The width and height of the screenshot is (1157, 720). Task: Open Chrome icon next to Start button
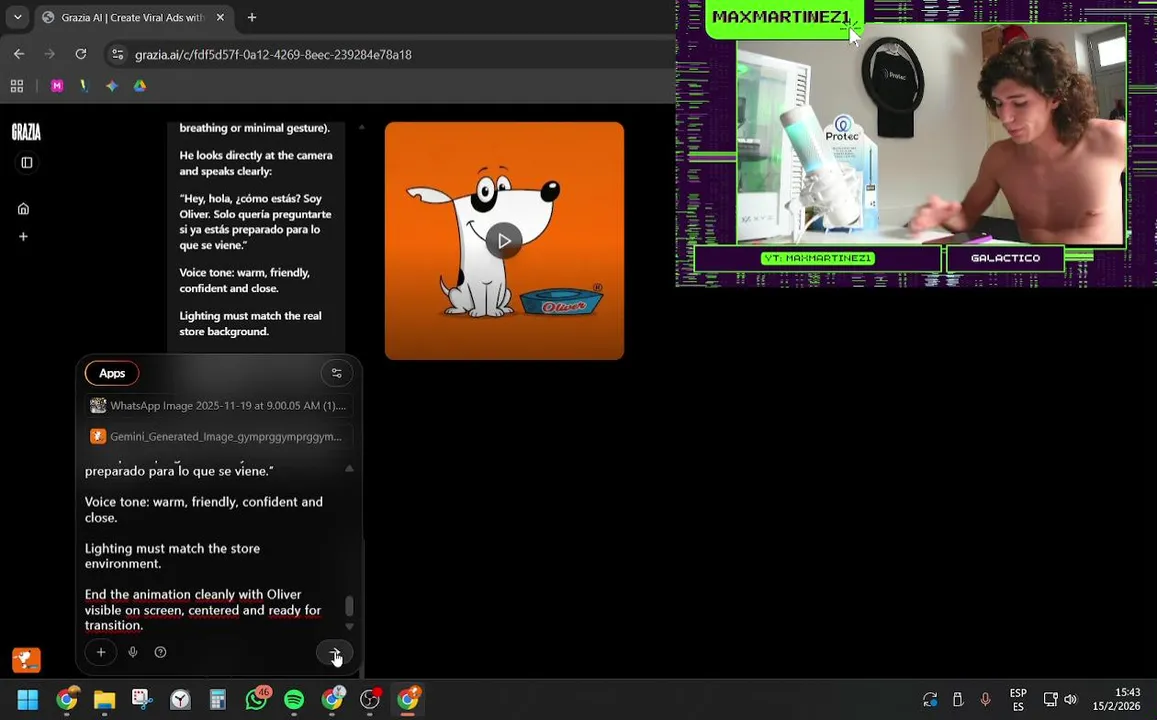click(x=67, y=699)
